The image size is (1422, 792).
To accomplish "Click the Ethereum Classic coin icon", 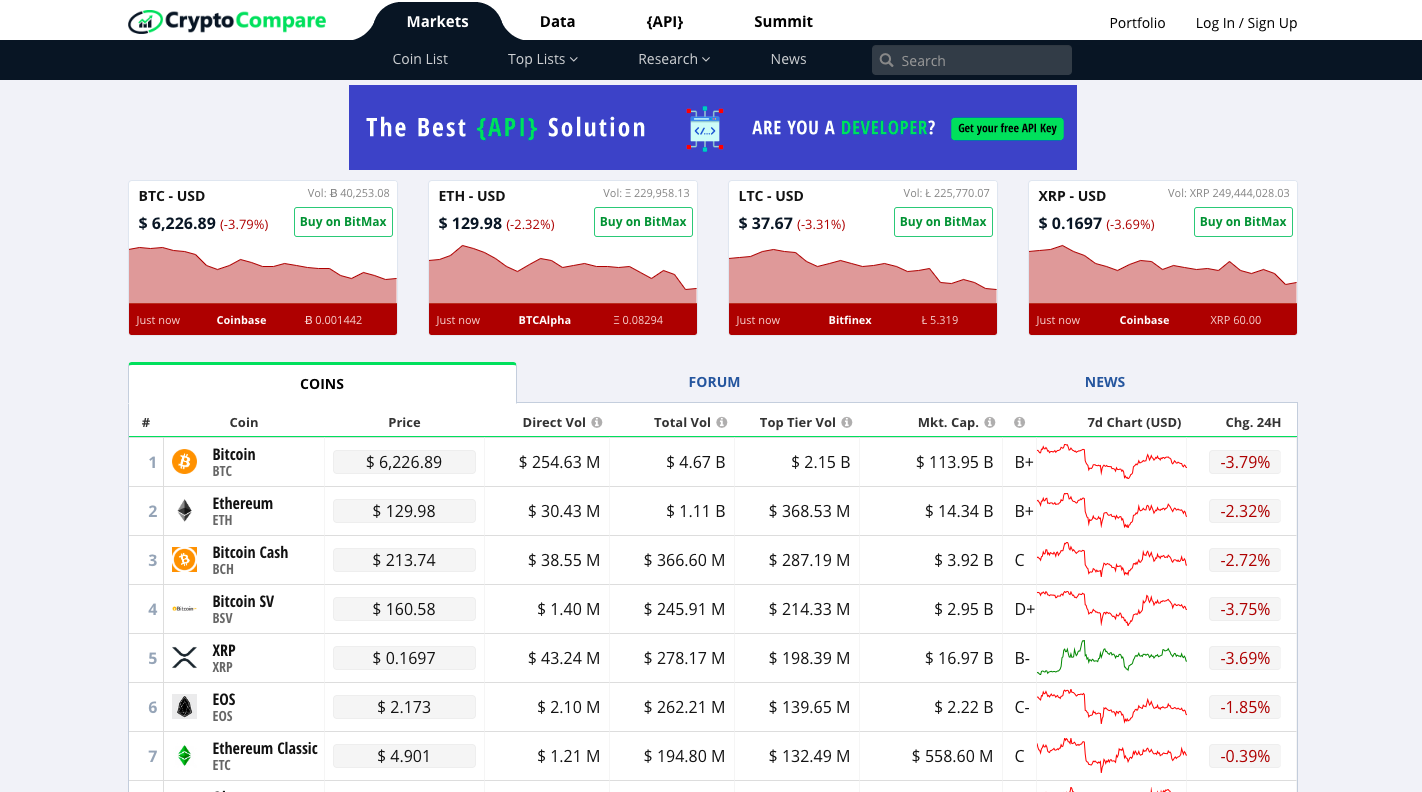I will tap(184, 756).
